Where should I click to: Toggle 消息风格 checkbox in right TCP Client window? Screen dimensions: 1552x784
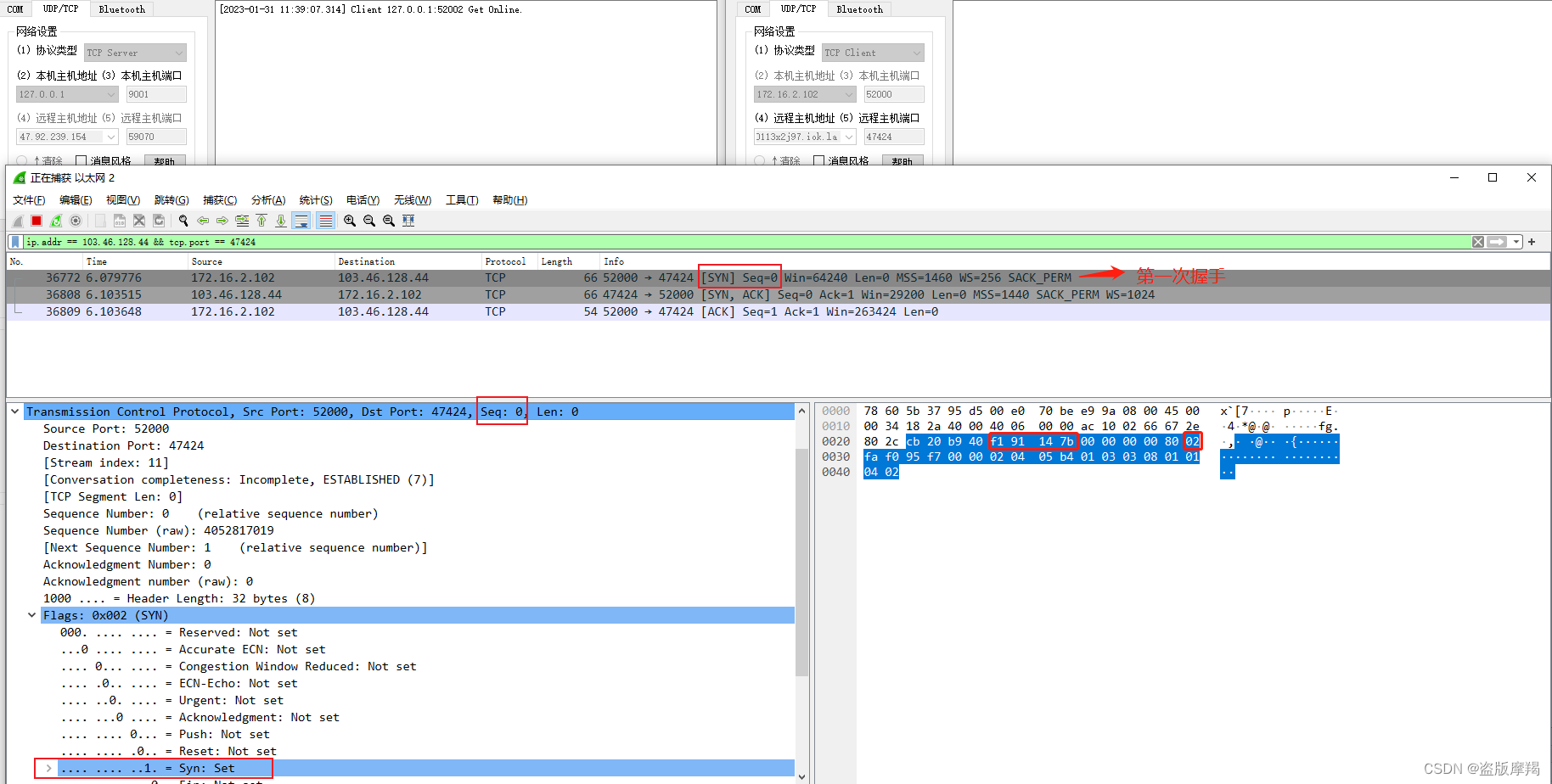coord(819,160)
